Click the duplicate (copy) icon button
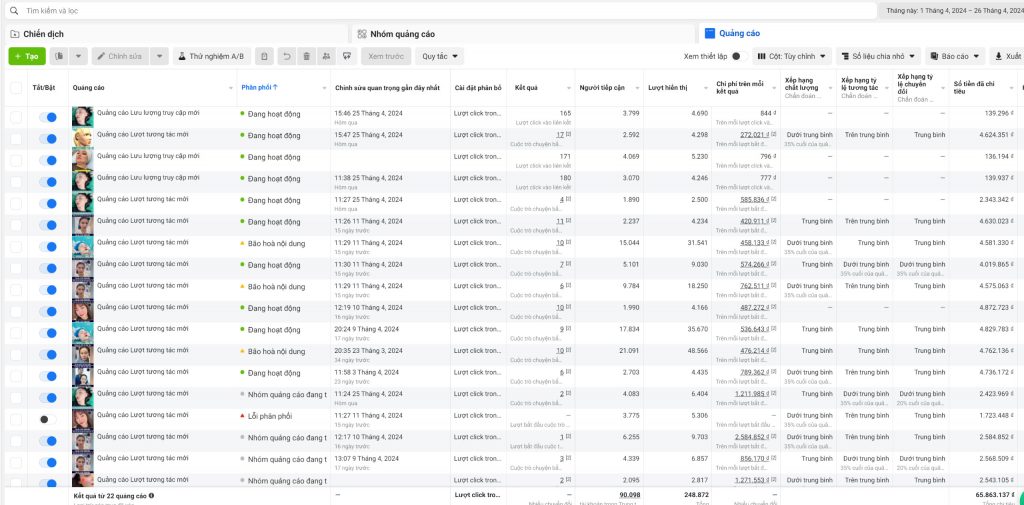Image resolution: width=1024 pixels, height=505 pixels. (59, 56)
